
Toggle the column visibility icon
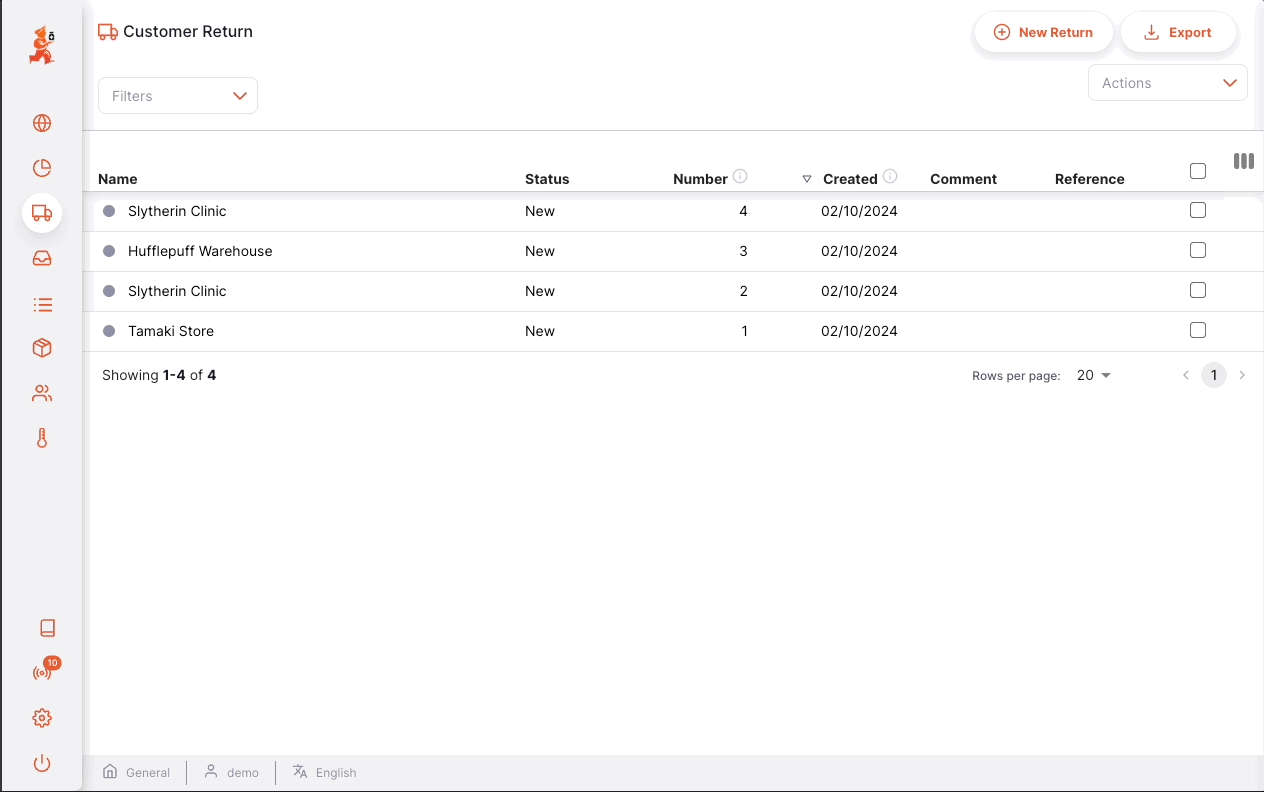click(x=1243, y=161)
